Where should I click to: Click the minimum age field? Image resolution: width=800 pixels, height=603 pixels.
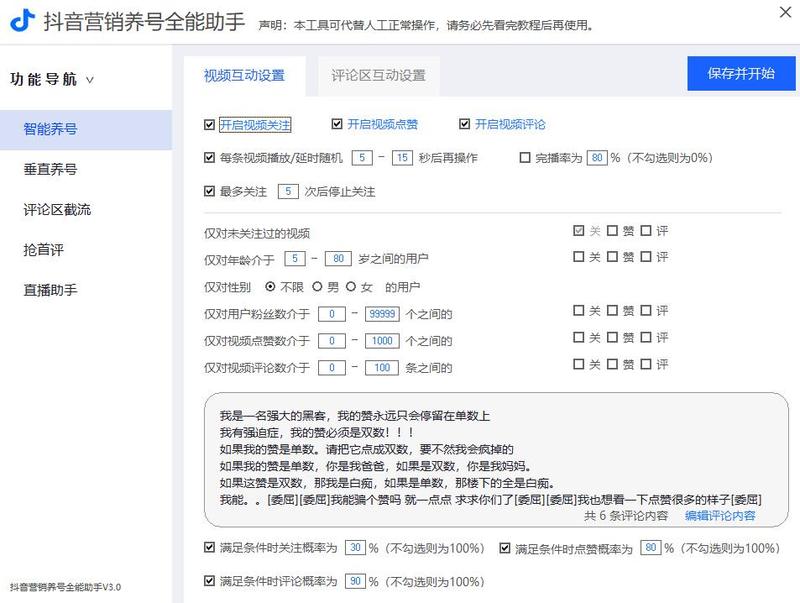[x=295, y=259]
